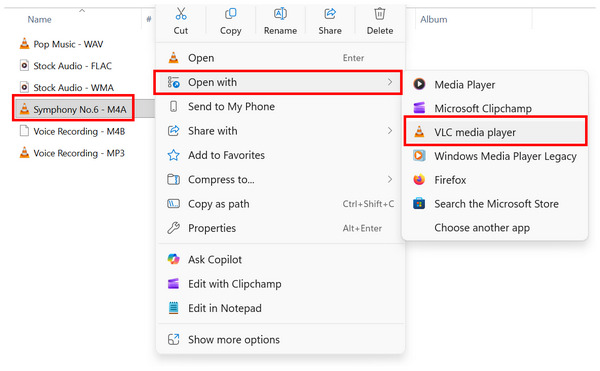
Task: Pick Media Player in Open with submenu
Action: tap(495, 84)
